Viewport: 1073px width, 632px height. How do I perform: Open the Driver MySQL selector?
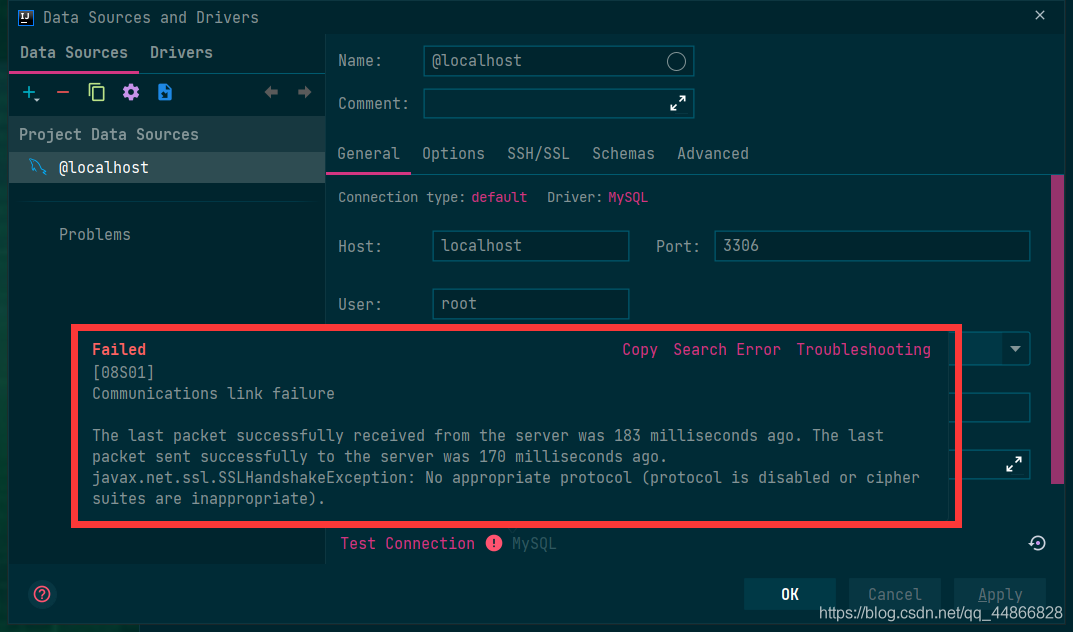point(628,197)
